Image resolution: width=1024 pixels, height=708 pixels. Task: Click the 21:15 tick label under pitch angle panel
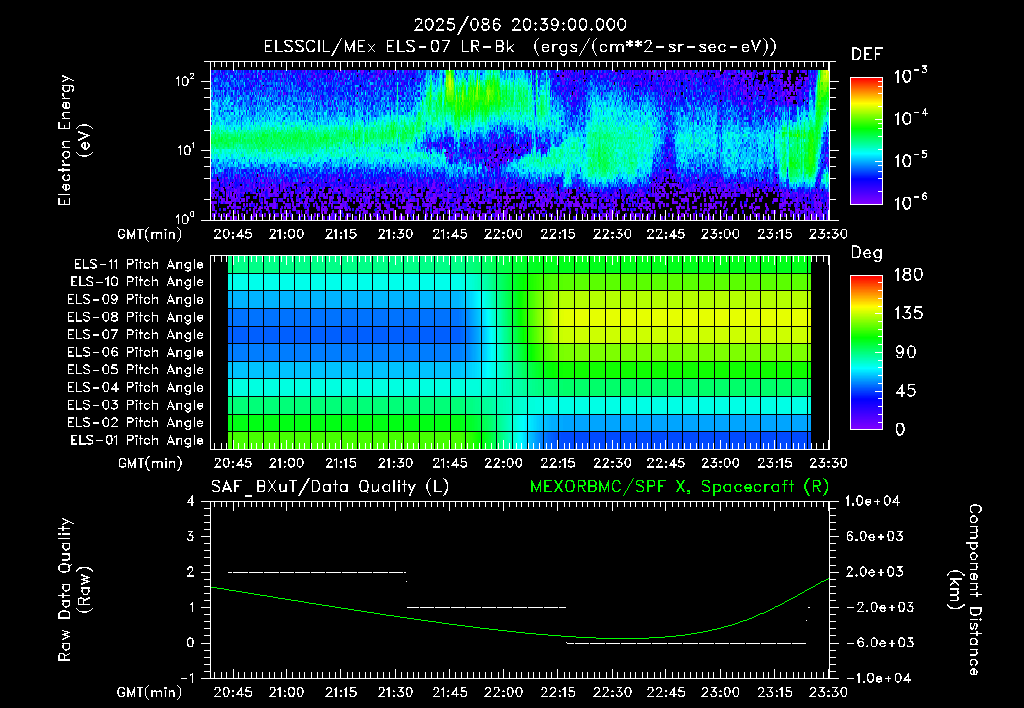(x=341, y=463)
